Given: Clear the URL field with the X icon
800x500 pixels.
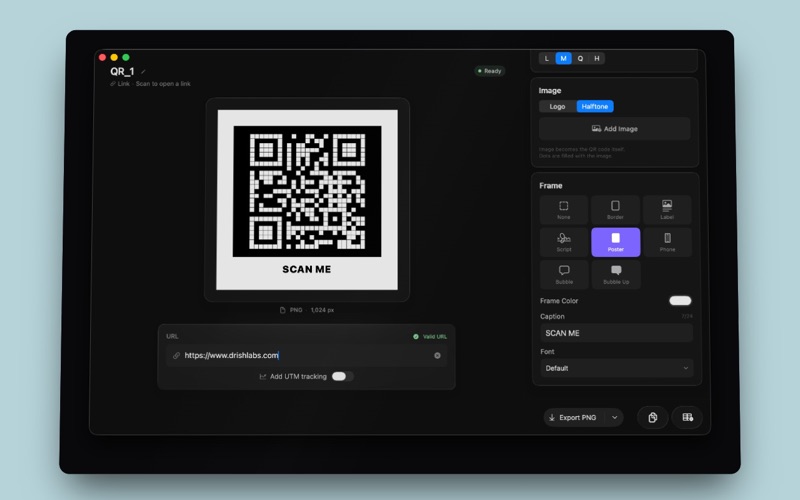Looking at the screenshot, I should click(x=437, y=356).
